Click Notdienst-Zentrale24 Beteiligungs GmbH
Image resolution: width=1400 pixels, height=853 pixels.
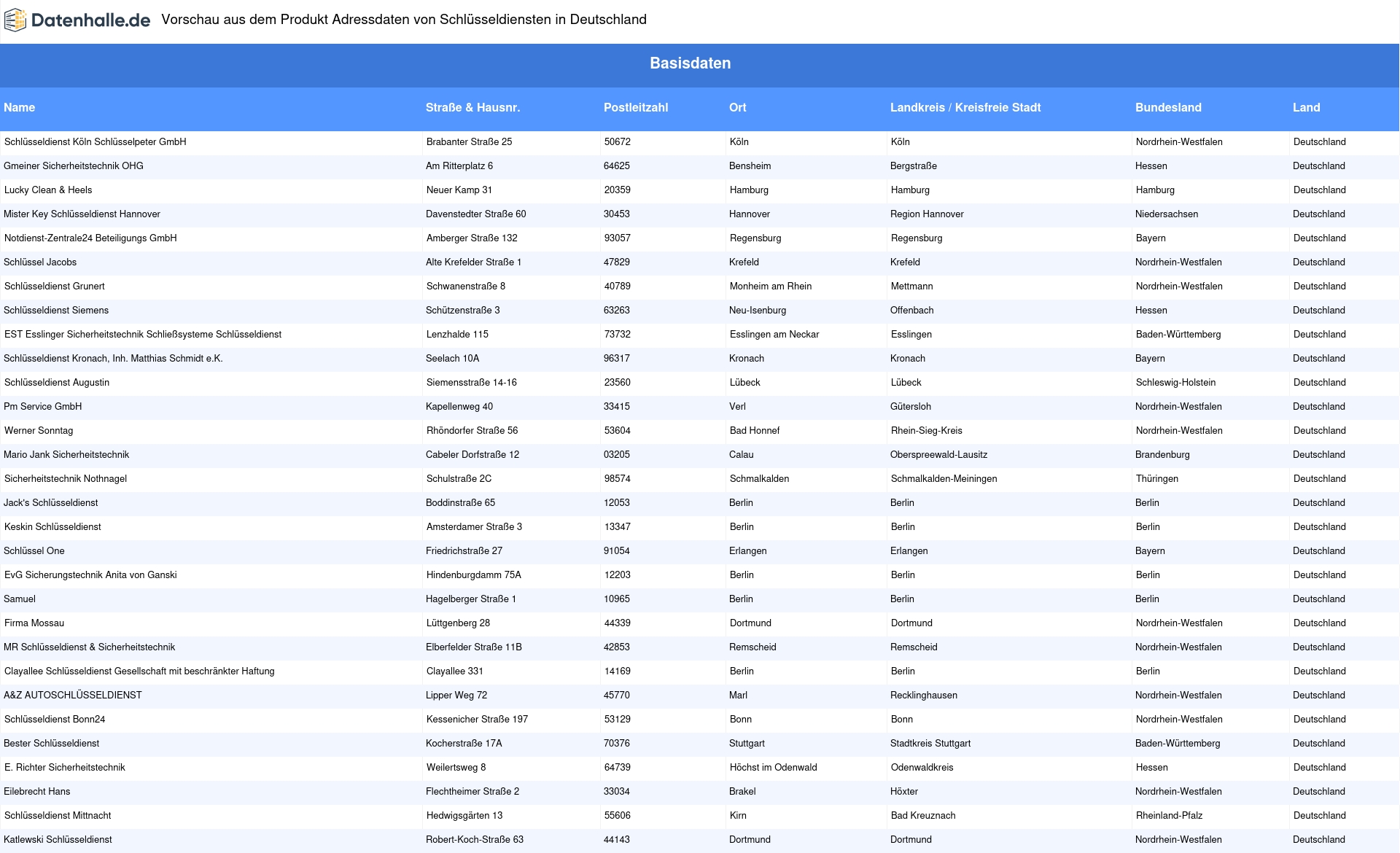tap(90, 238)
